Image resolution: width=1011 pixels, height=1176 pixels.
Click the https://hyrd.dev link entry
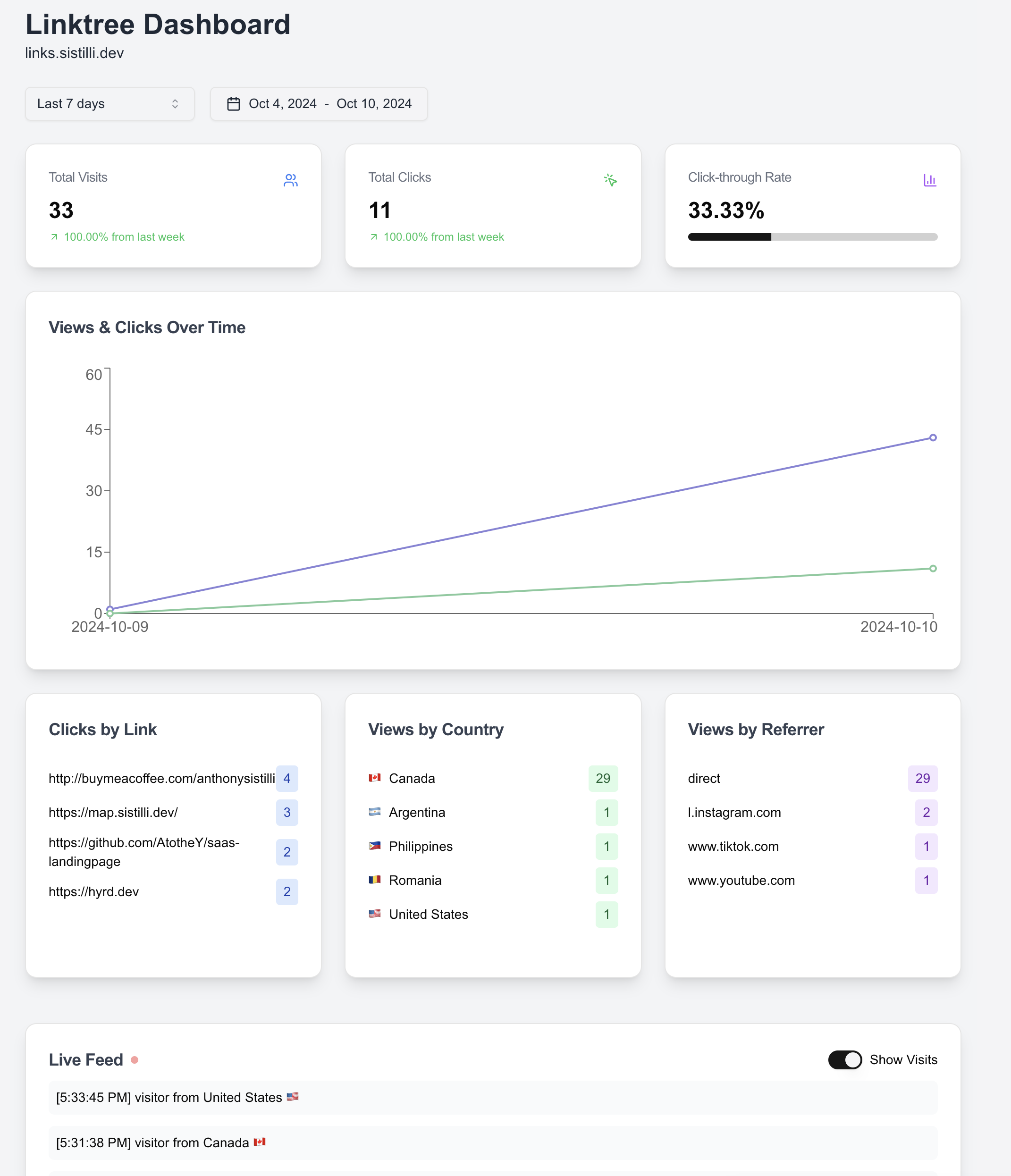[x=93, y=891]
